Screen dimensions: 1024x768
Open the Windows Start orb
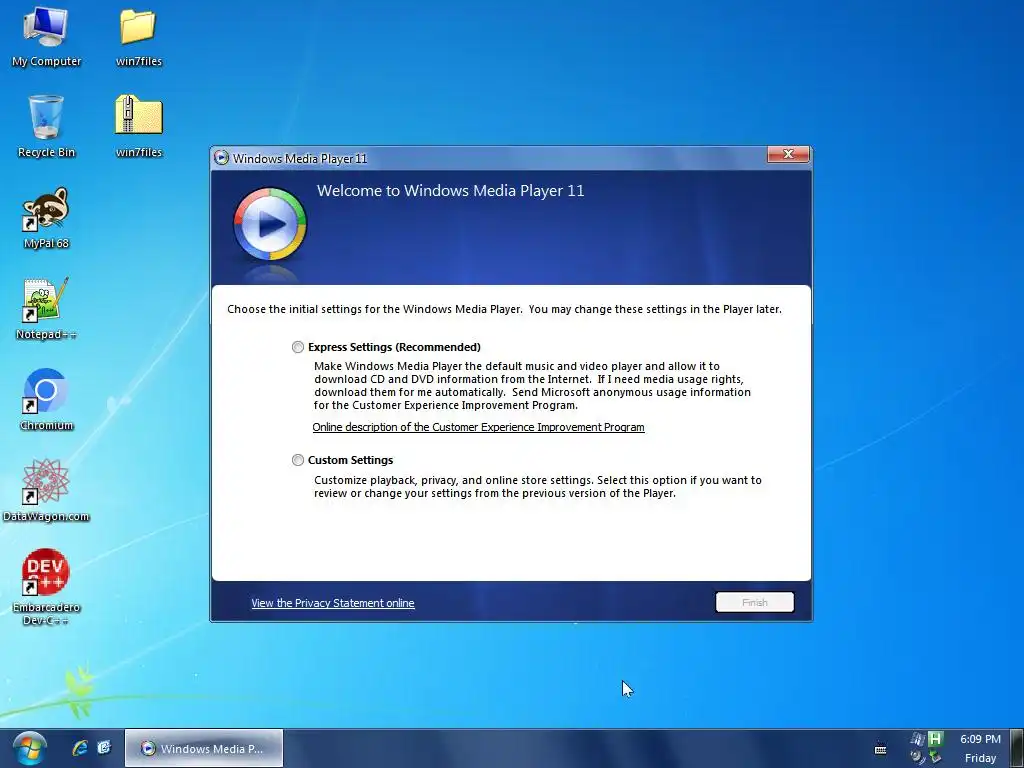[29, 748]
